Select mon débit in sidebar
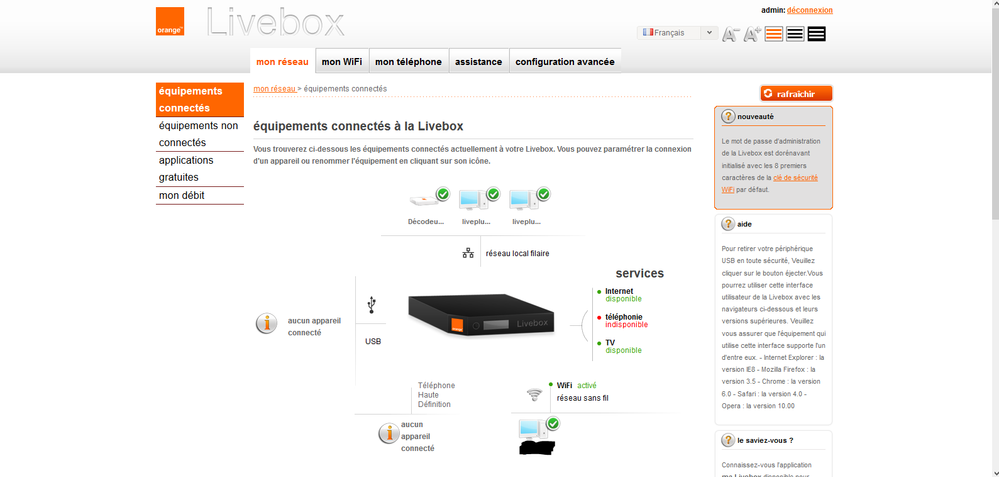 pyautogui.click(x=182, y=196)
